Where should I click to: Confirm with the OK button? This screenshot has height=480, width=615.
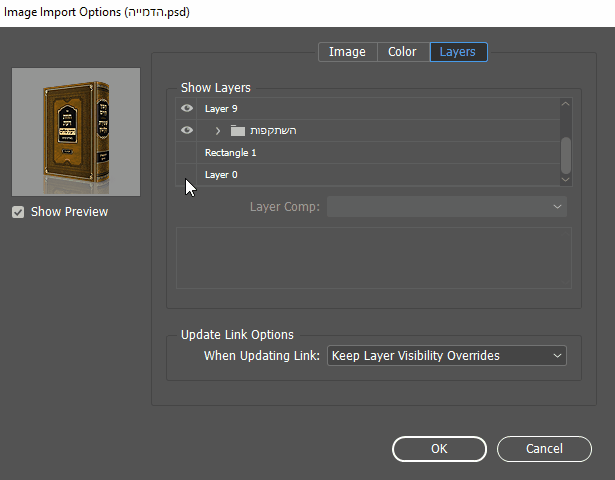pyautogui.click(x=439, y=449)
